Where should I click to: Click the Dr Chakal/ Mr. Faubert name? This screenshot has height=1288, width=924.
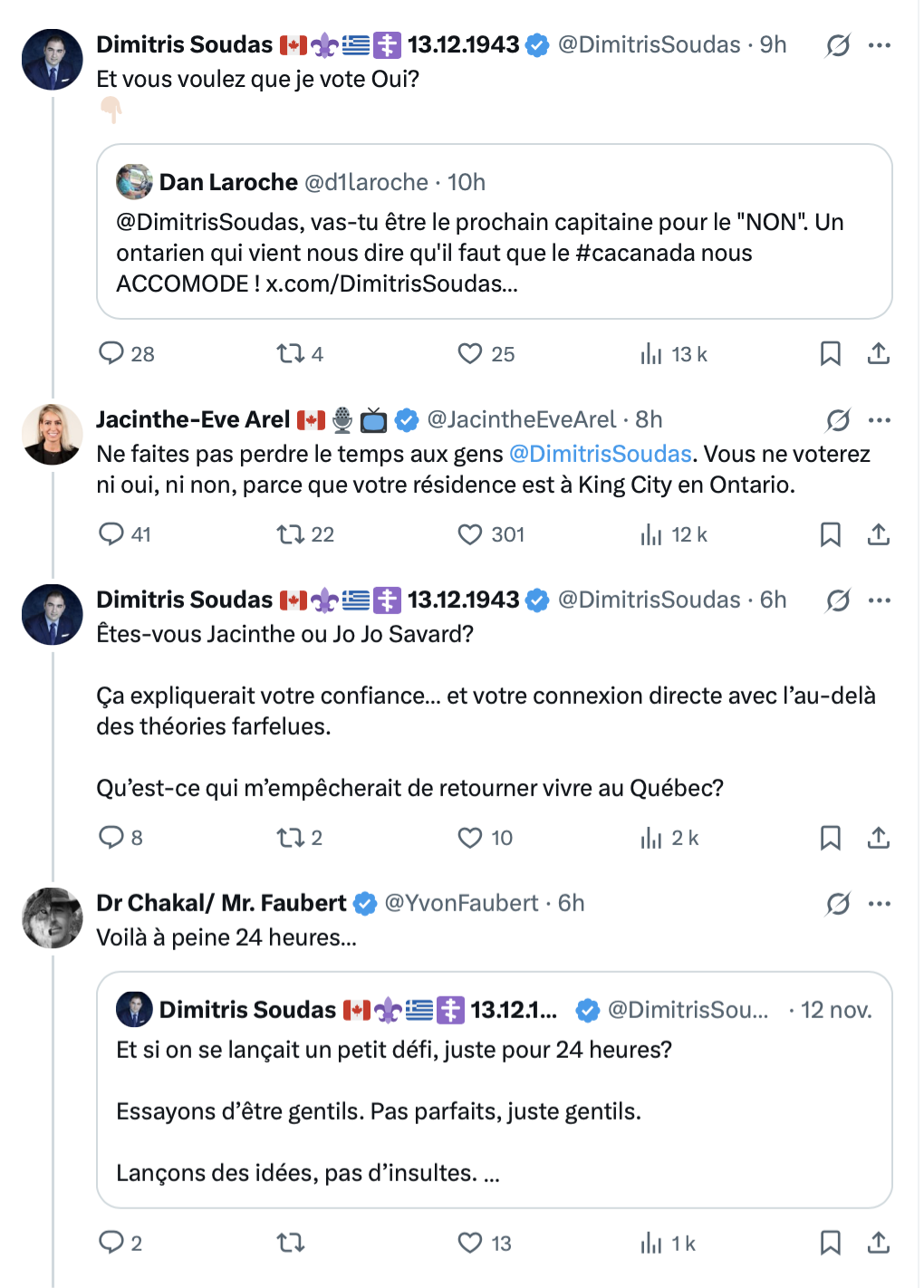click(x=221, y=903)
